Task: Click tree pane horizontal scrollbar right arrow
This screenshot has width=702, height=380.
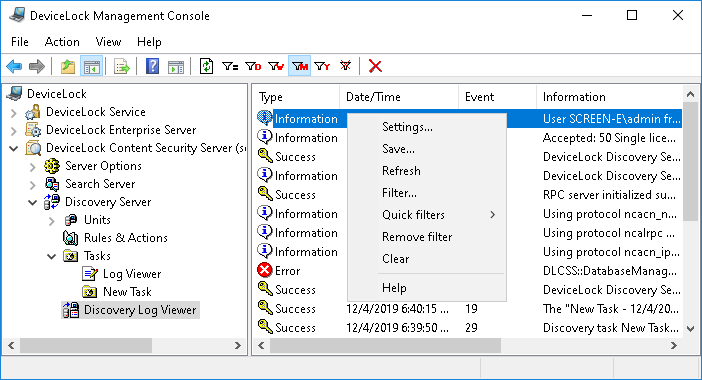Action: tap(238, 346)
